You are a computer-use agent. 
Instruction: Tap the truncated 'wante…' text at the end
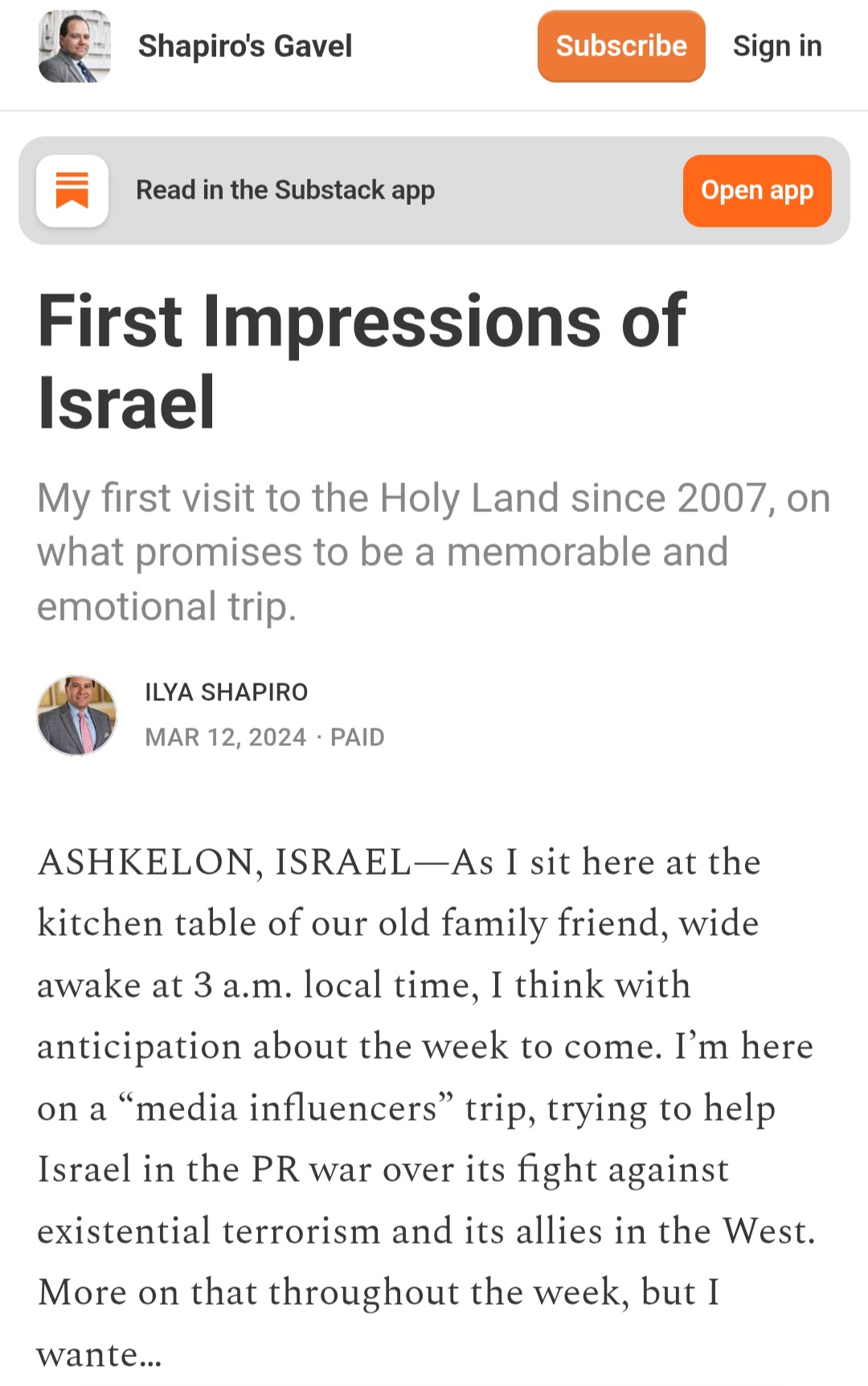click(100, 1355)
